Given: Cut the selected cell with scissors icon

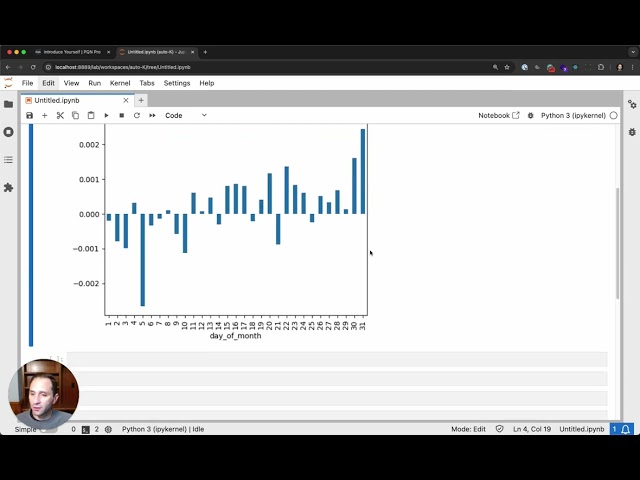Looking at the screenshot, I should click(x=60, y=116).
